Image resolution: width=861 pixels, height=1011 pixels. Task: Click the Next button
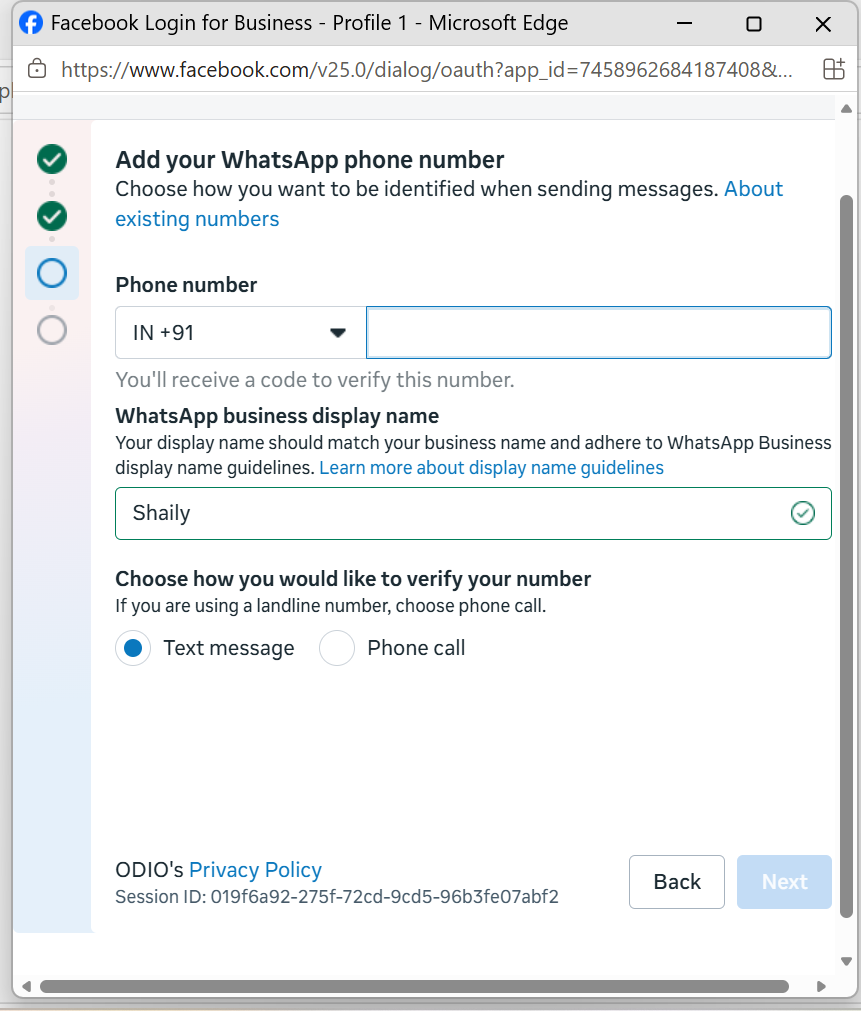(x=784, y=881)
